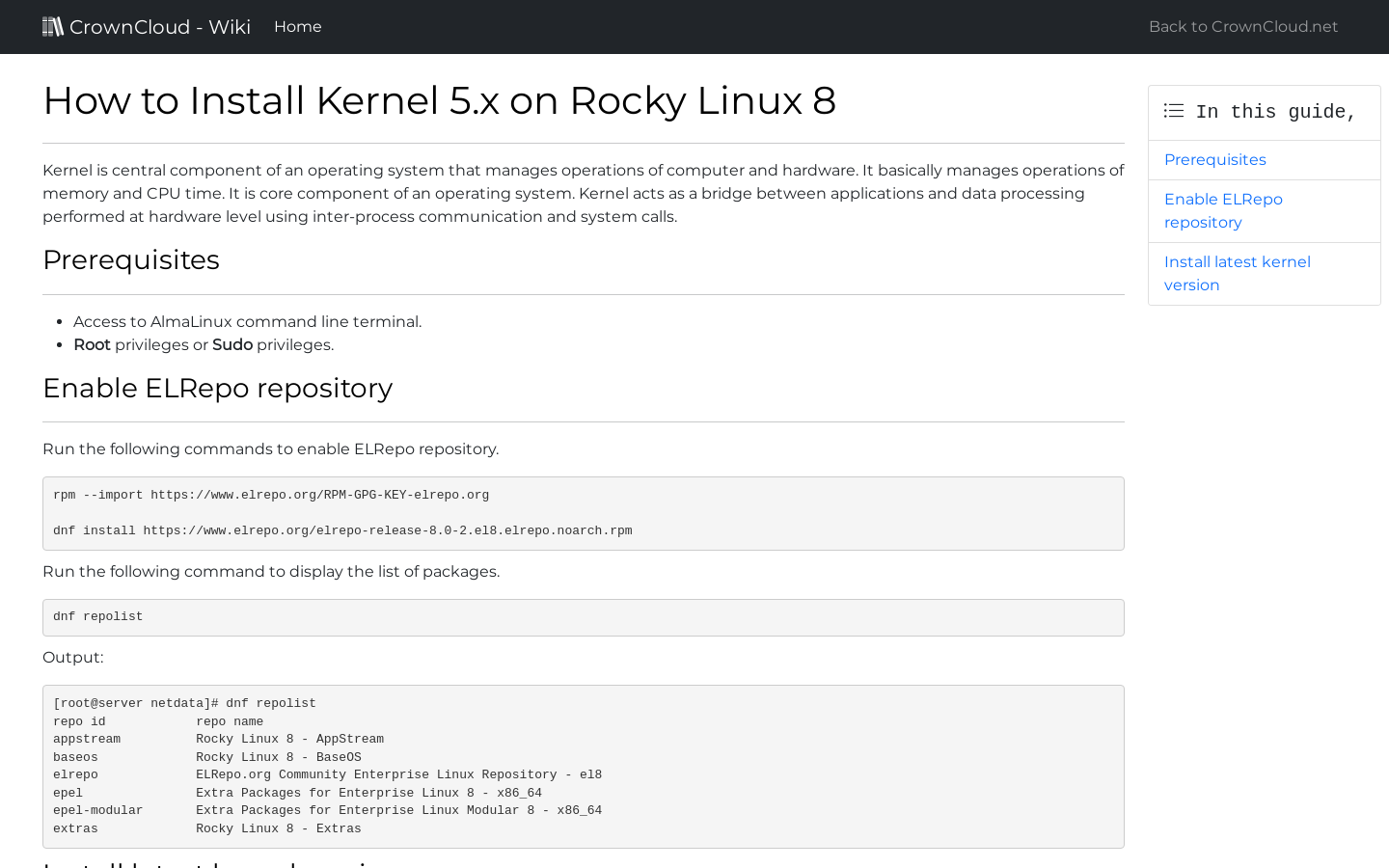Click Run the following commands to enable ELRepo text
Viewport: 1389px width, 868px height.
(x=270, y=449)
